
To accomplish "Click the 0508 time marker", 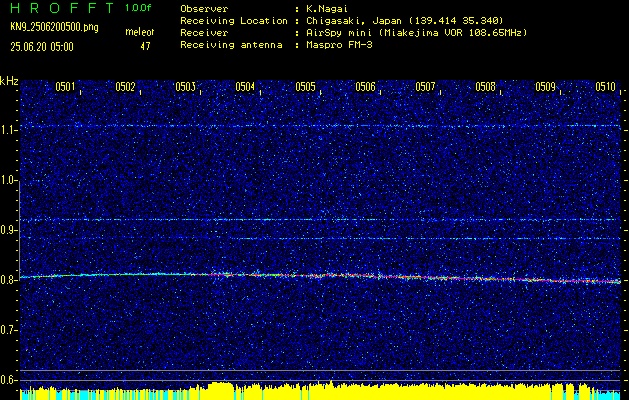I will 485,87.
